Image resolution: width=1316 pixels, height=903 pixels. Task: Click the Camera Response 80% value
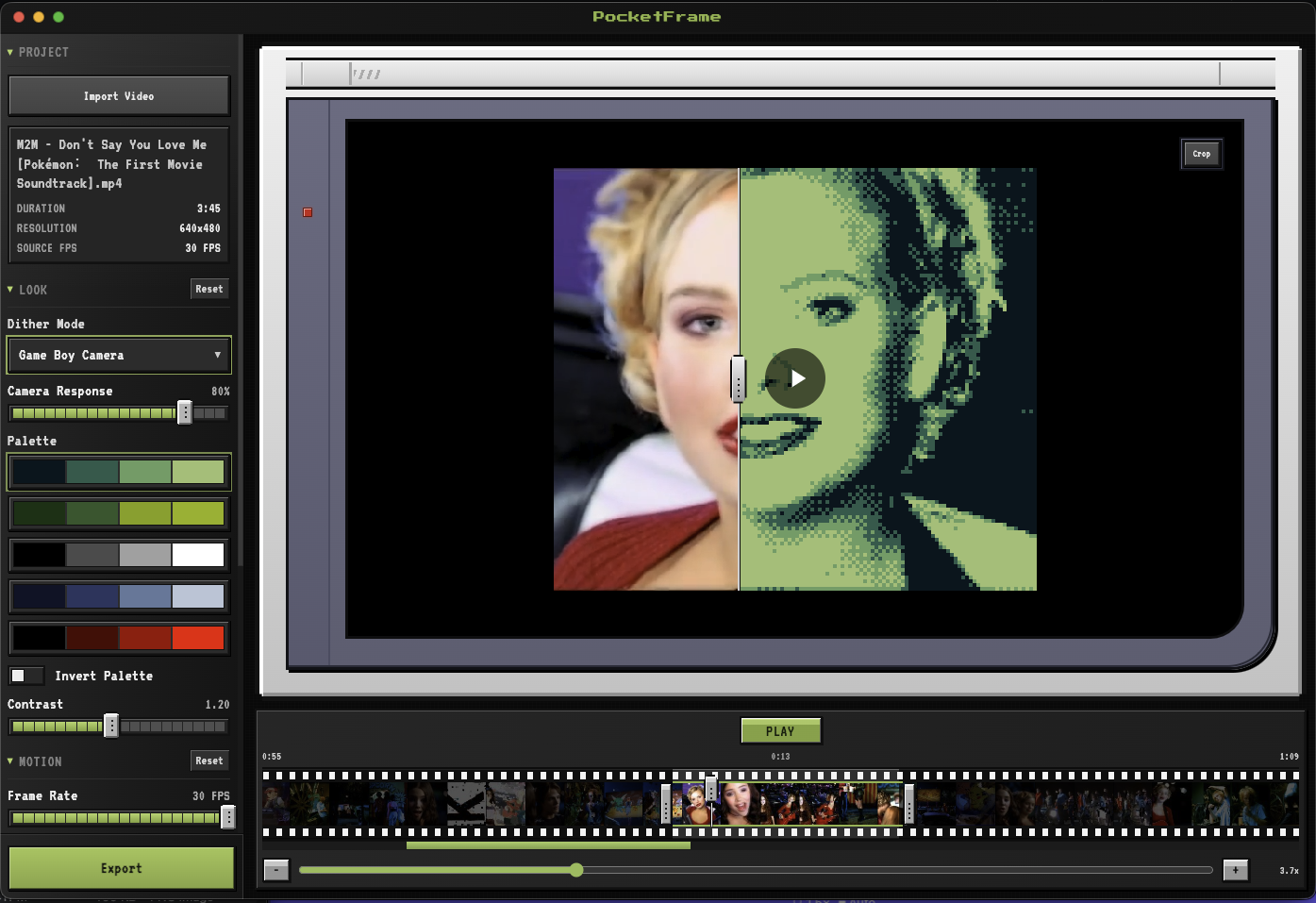point(221,392)
